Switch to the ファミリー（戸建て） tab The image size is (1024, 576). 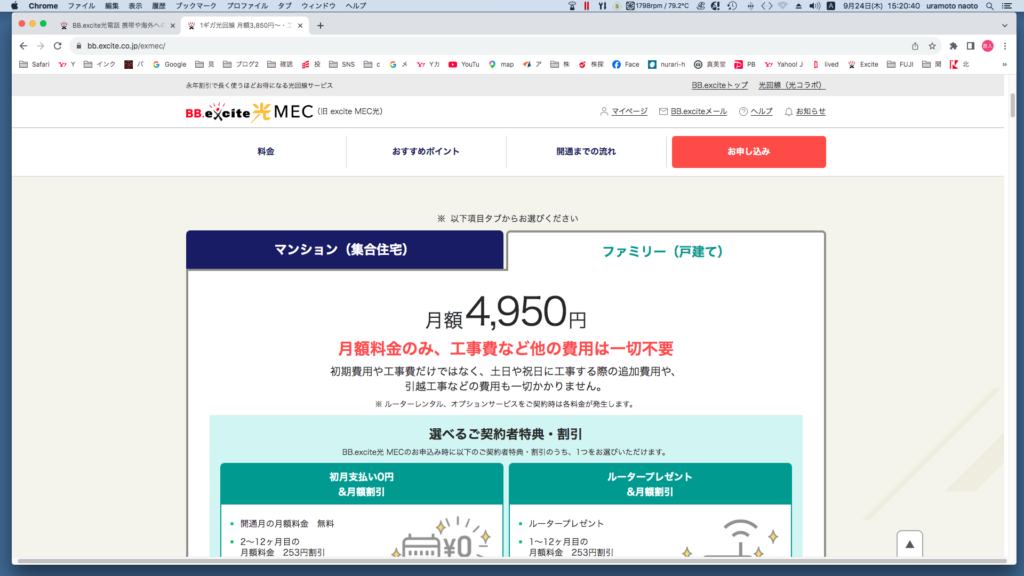(666, 251)
